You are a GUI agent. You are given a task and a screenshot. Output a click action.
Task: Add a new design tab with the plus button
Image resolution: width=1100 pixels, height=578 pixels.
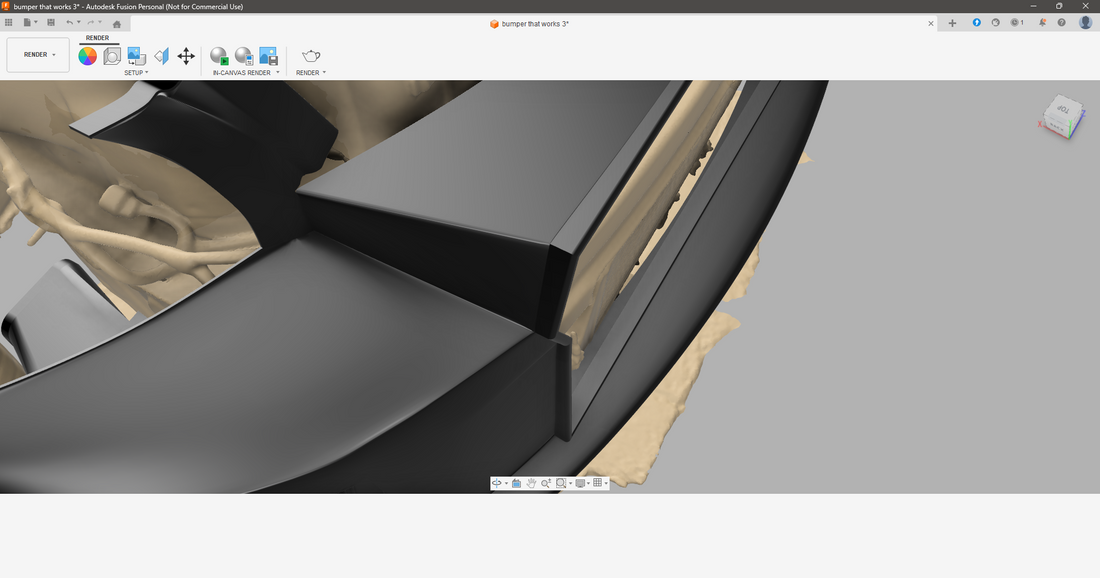pos(952,23)
